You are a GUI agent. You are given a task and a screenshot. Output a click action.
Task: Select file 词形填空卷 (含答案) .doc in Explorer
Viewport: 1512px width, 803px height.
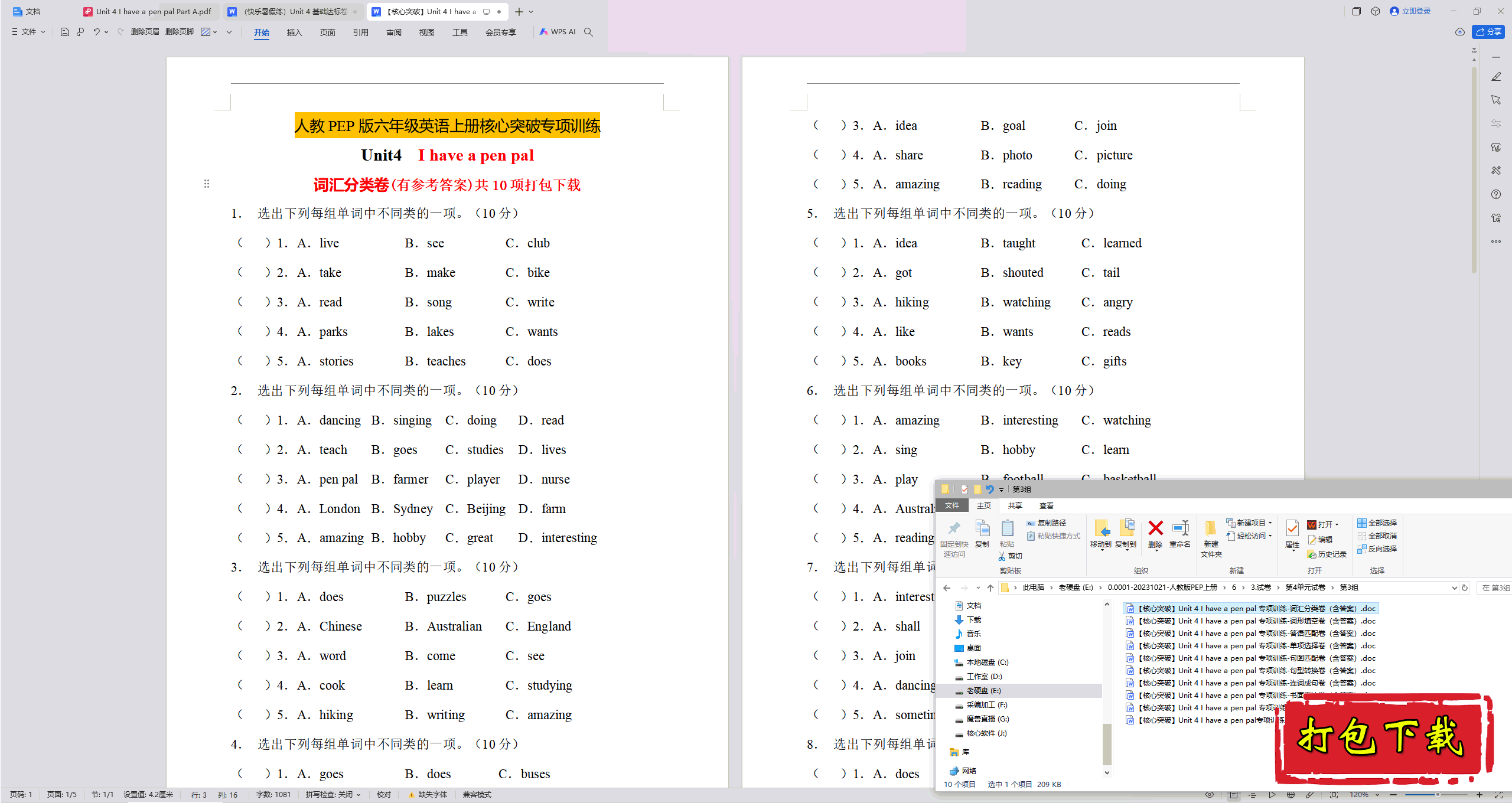[1251, 621]
